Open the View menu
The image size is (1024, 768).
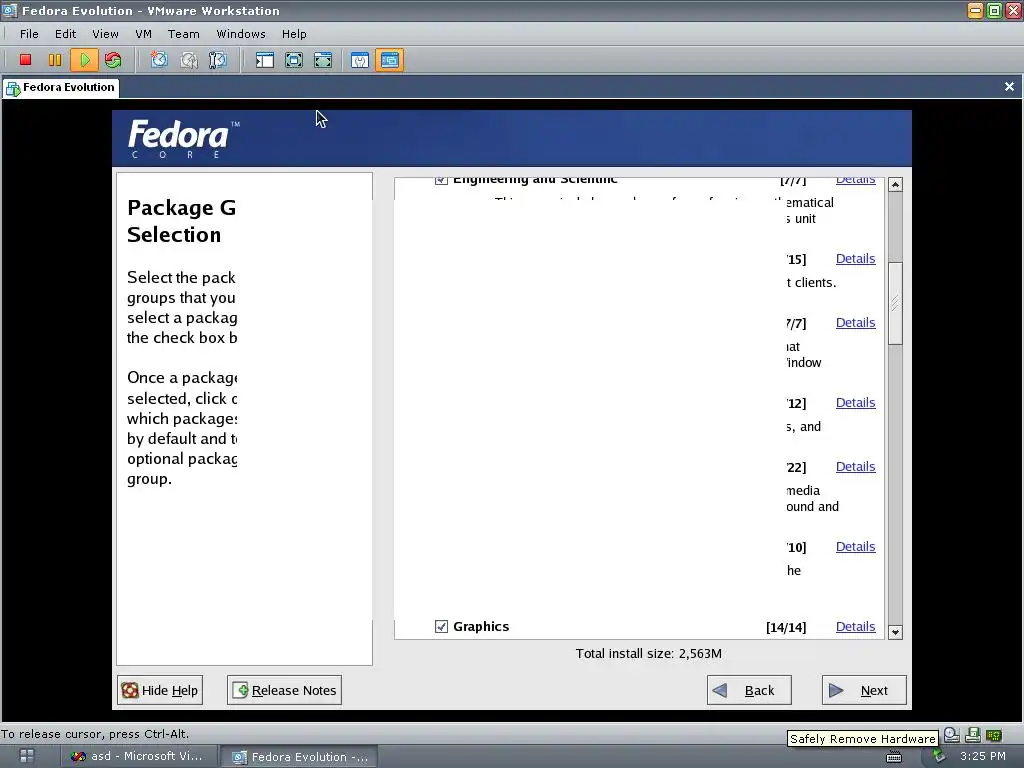pos(105,34)
